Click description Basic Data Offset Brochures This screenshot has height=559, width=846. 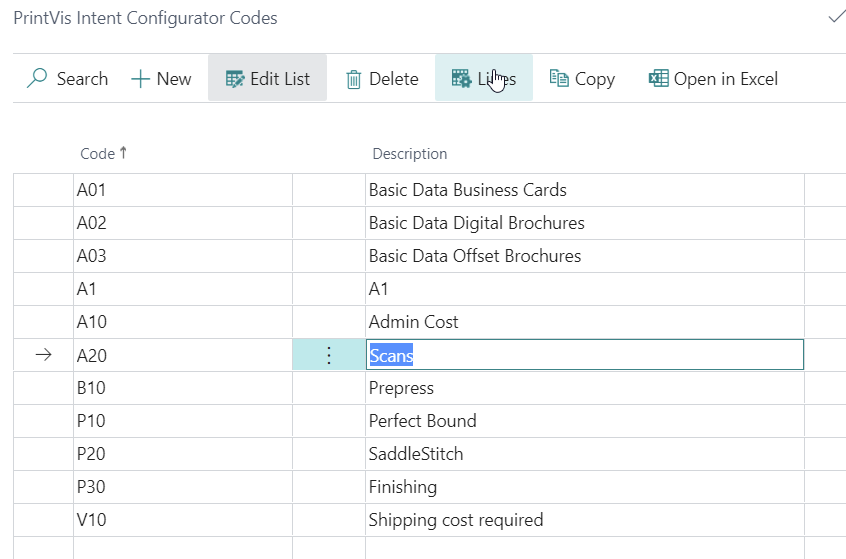[x=475, y=256]
